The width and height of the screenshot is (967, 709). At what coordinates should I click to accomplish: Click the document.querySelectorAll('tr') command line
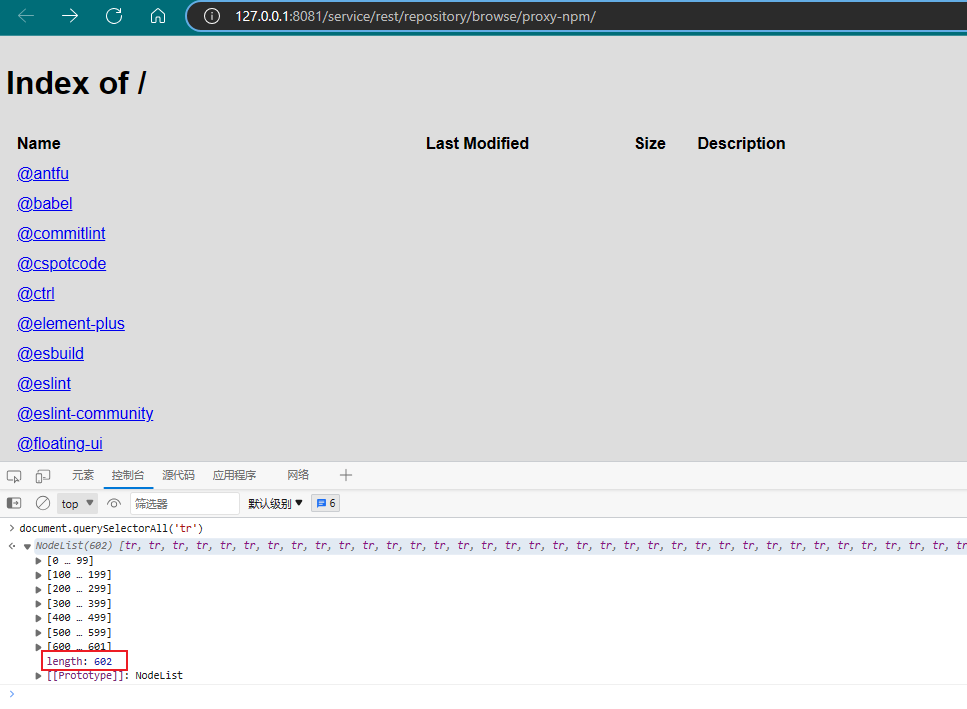tap(111, 528)
